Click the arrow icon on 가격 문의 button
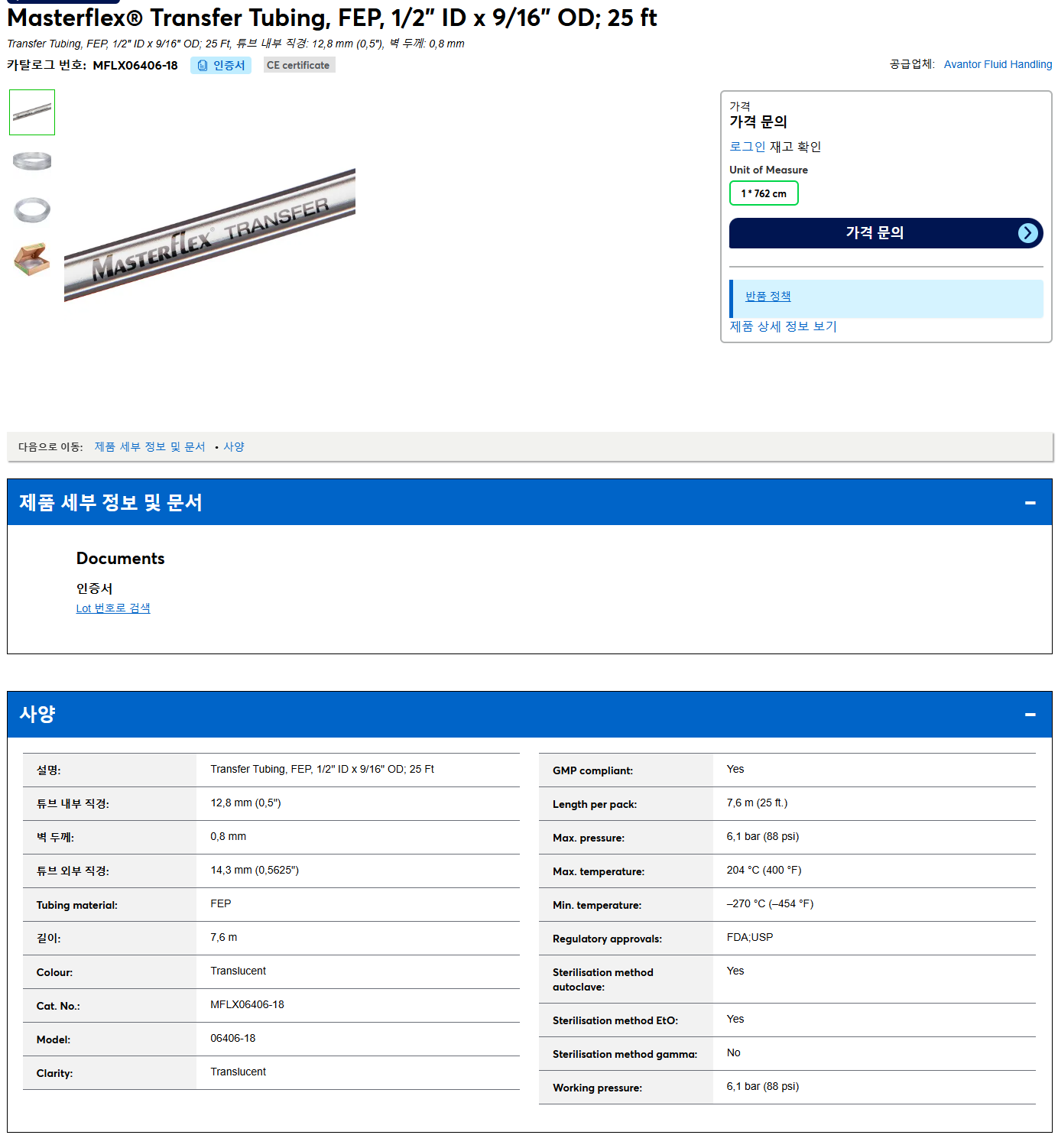 1028,233
